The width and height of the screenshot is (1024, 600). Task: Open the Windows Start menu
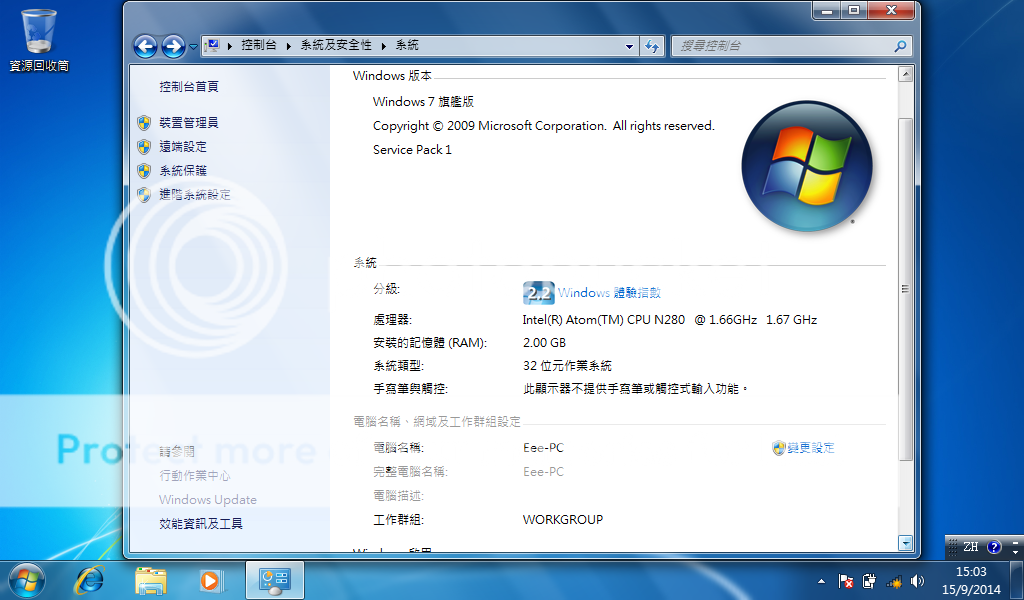[27, 580]
